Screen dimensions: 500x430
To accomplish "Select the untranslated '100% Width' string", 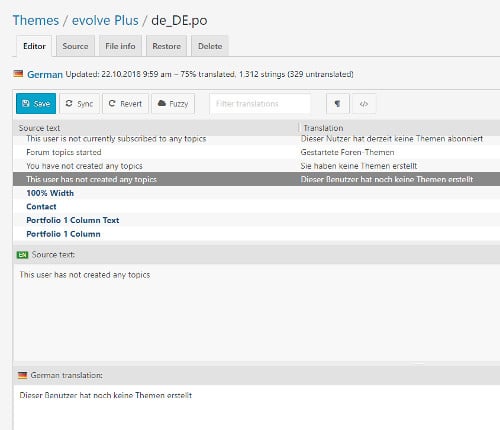I will (257, 193).
